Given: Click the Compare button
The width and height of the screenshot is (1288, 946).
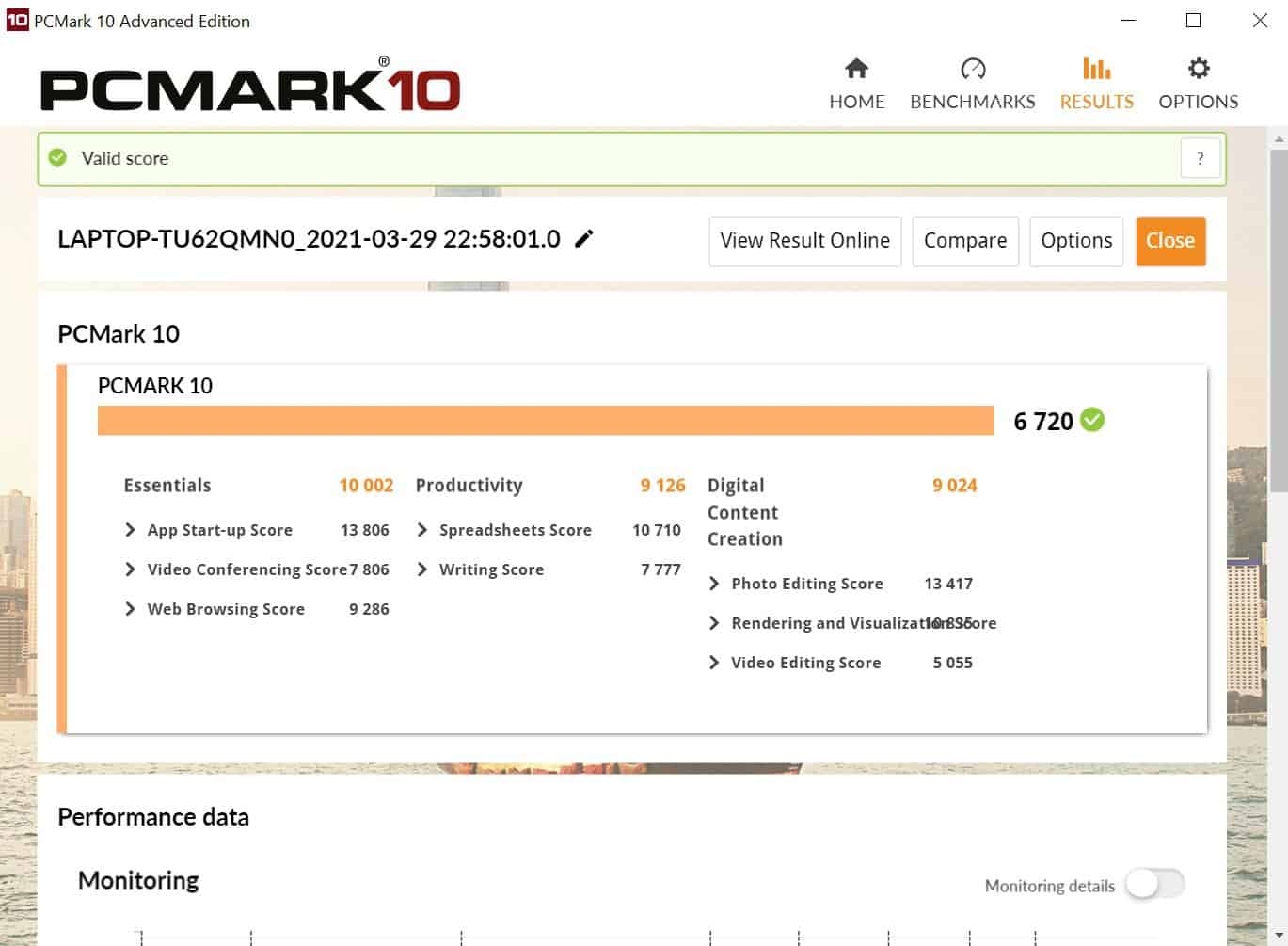Looking at the screenshot, I should [964, 241].
